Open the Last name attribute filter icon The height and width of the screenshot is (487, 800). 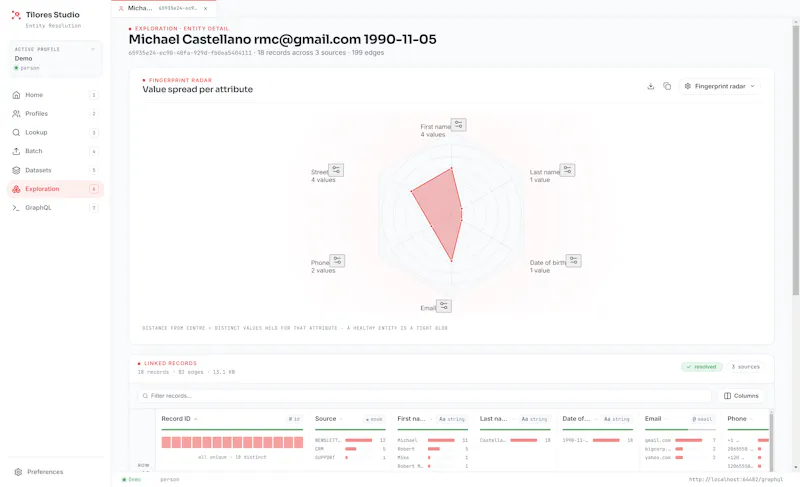click(567, 170)
